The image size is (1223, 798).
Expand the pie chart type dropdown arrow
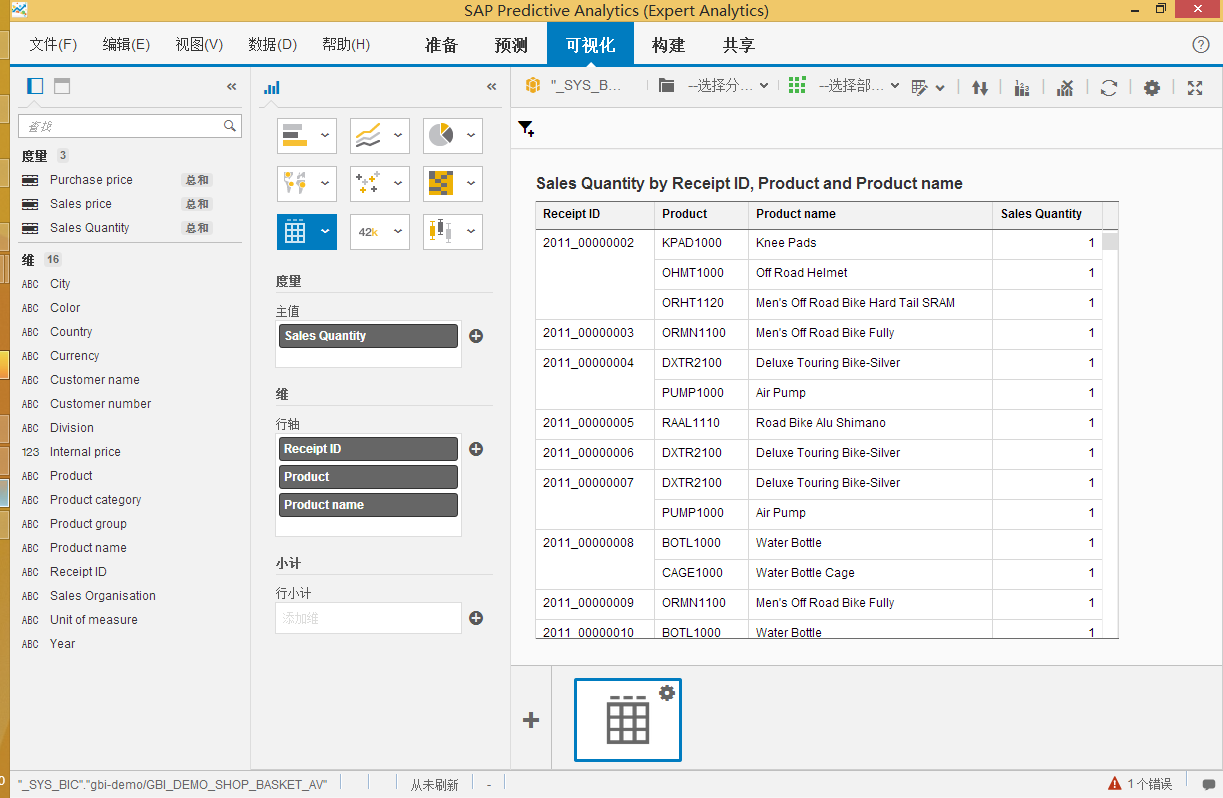pos(470,136)
